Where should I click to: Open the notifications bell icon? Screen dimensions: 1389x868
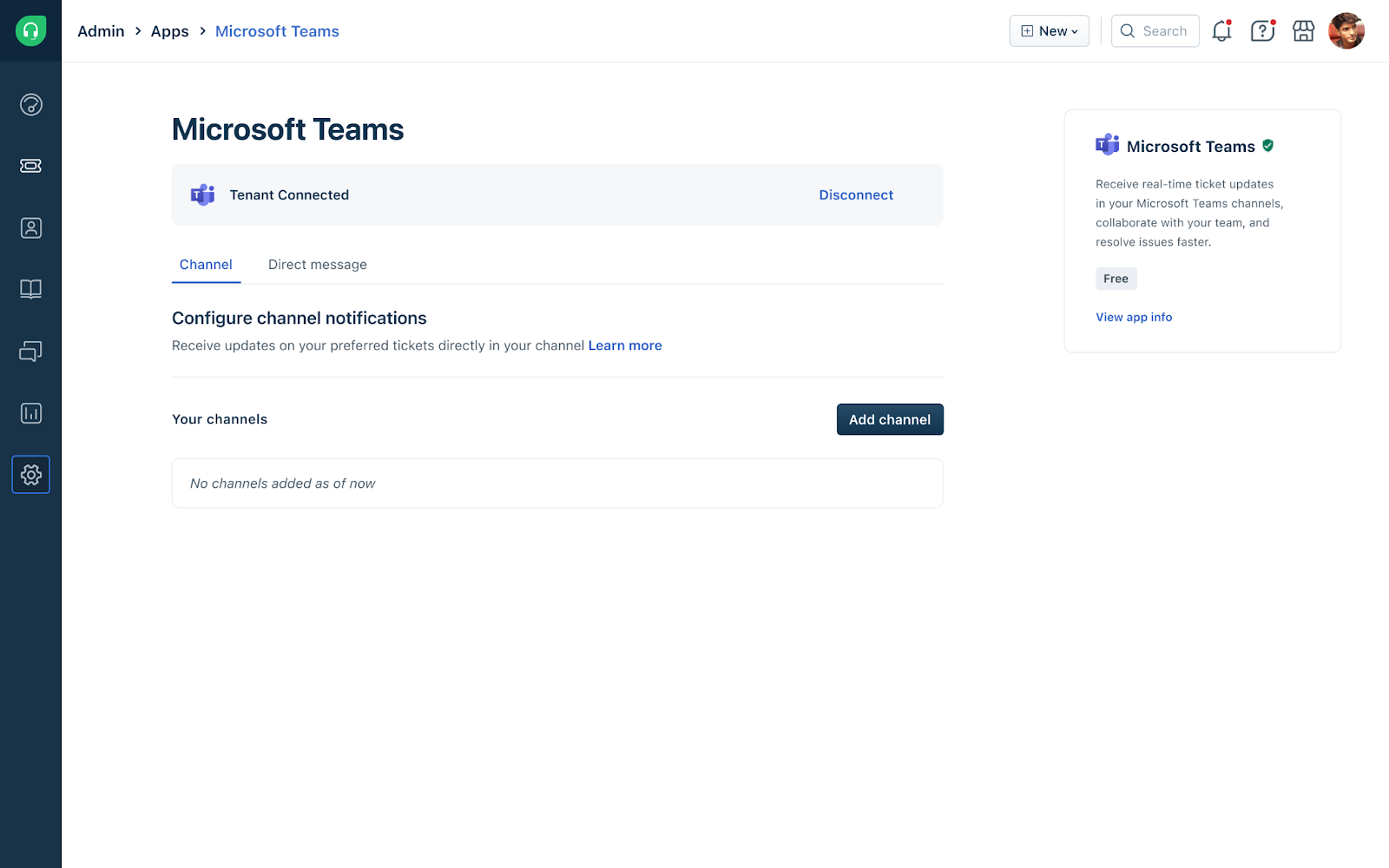[1222, 31]
